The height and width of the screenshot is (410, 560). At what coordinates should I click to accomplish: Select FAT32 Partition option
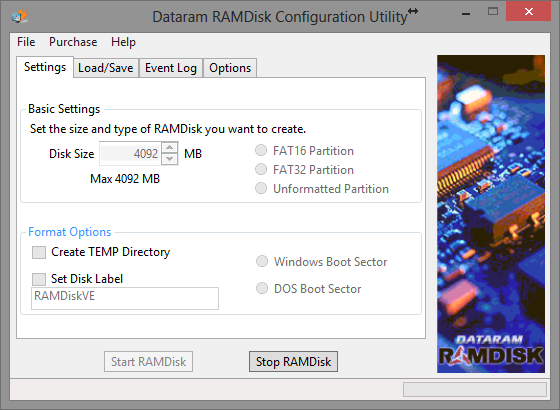pyautogui.click(x=261, y=169)
